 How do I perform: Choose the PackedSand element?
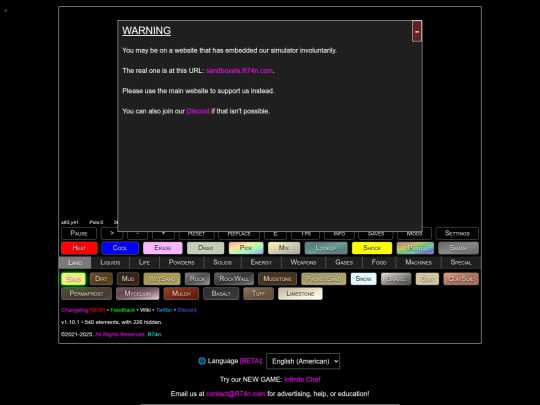[x=323, y=279]
